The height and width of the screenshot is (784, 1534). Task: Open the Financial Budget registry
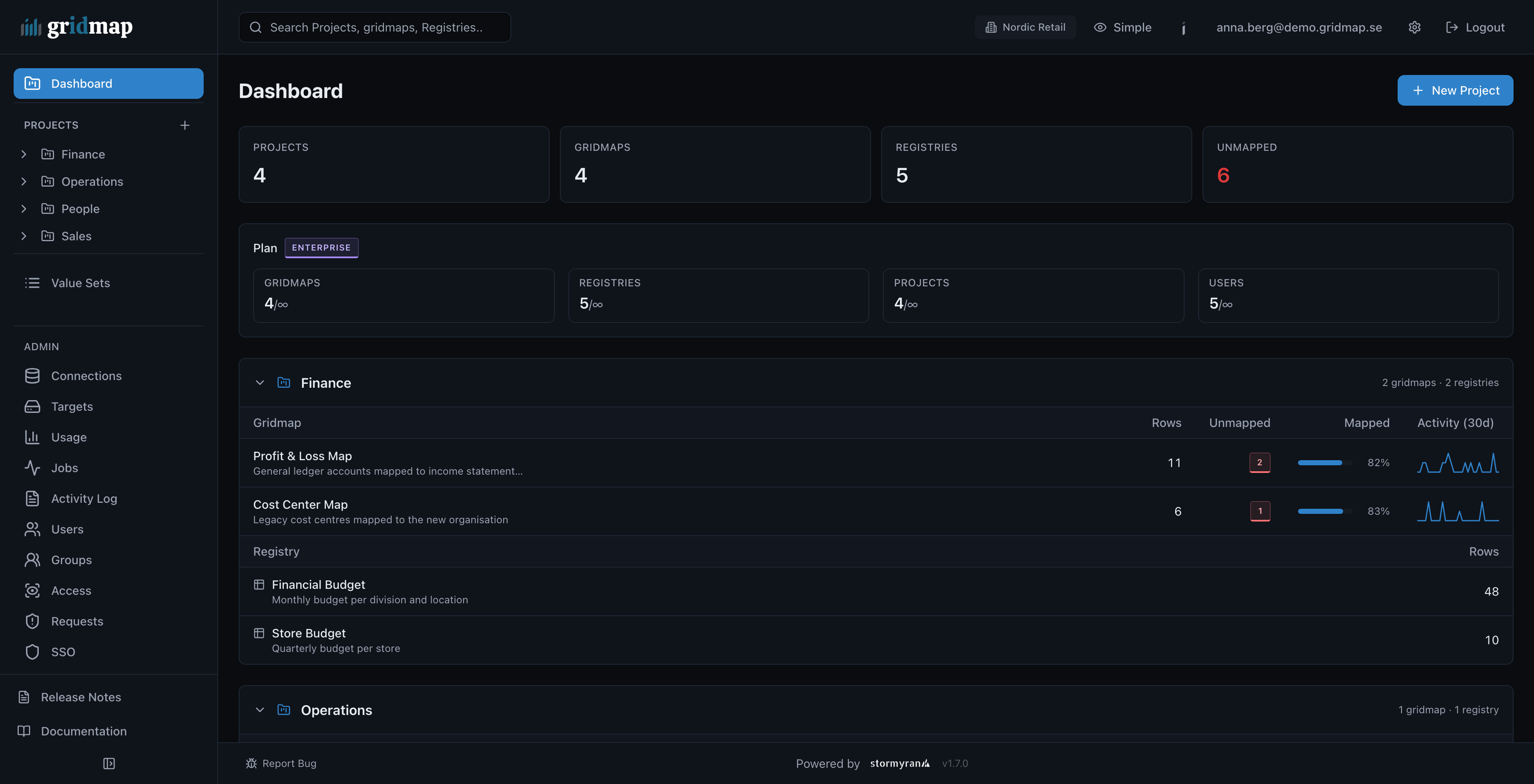[318, 585]
